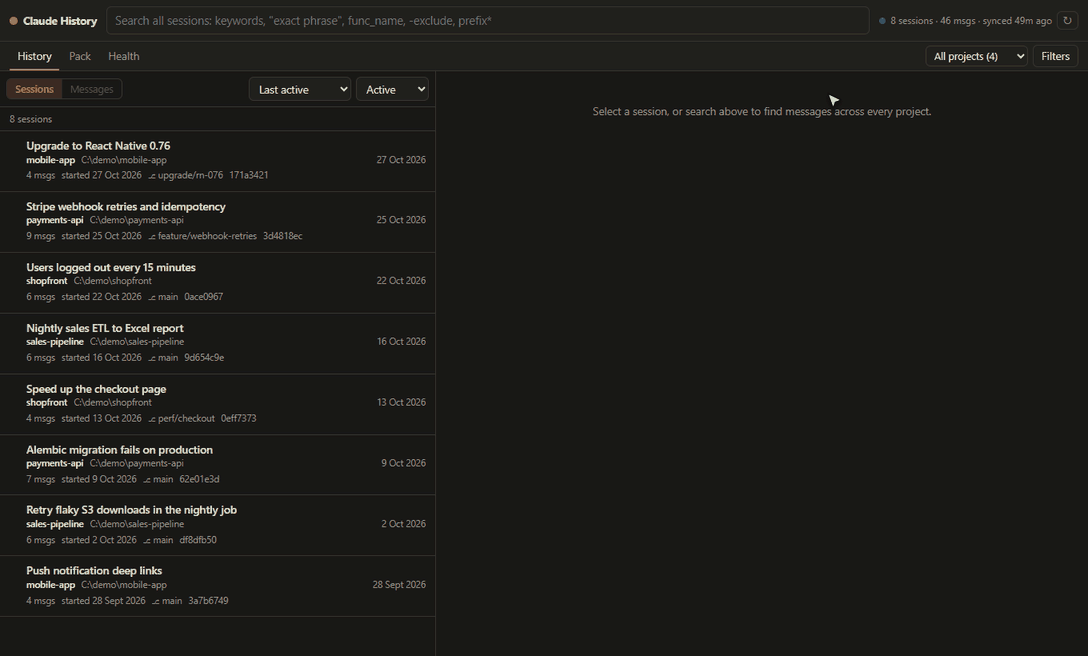Click 7 msgs in Alembic migration row
Viewport: 1088px width, 656px height.
40,480
